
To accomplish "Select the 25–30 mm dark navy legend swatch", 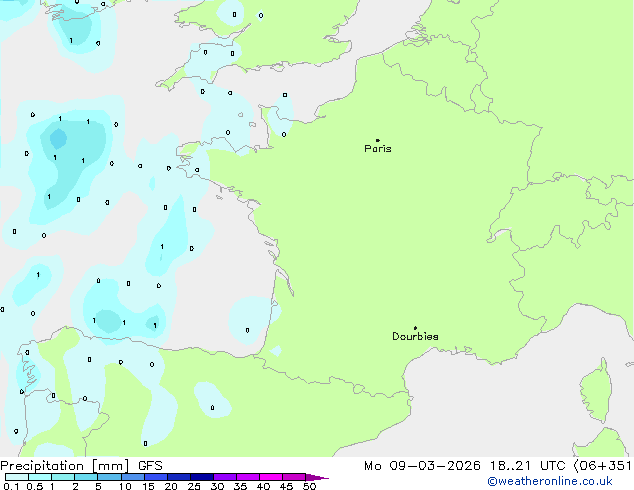I will (x=202, y=477).
